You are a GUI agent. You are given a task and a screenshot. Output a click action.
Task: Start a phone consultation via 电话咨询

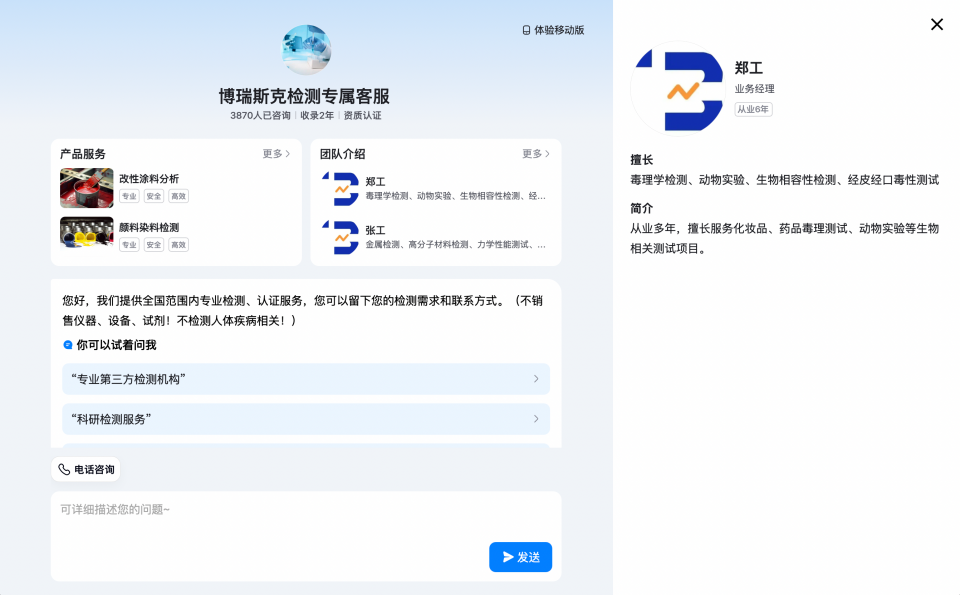[x=86, y=469]
